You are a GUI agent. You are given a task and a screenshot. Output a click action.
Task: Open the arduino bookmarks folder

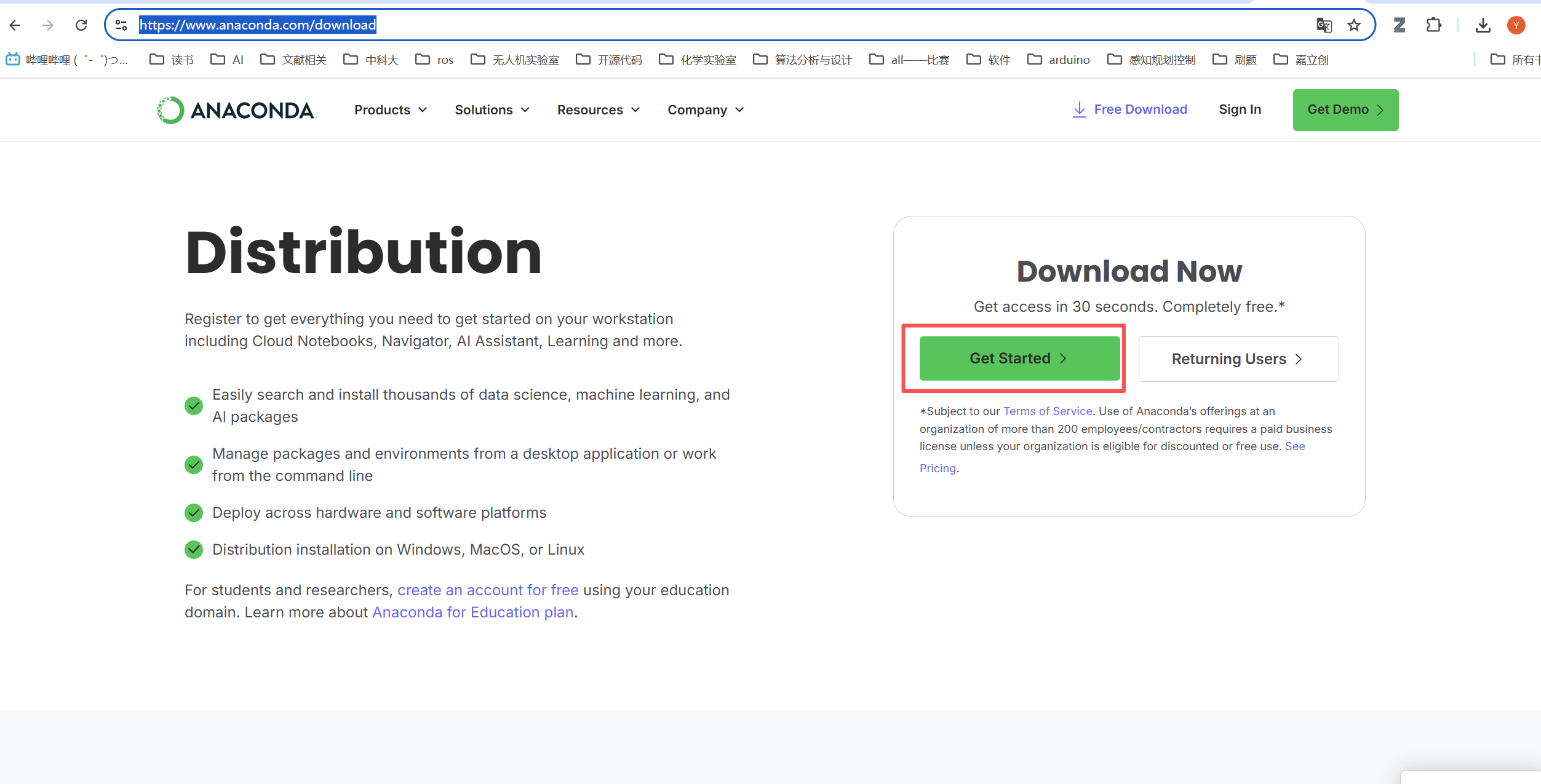(x=1059, y=60)
